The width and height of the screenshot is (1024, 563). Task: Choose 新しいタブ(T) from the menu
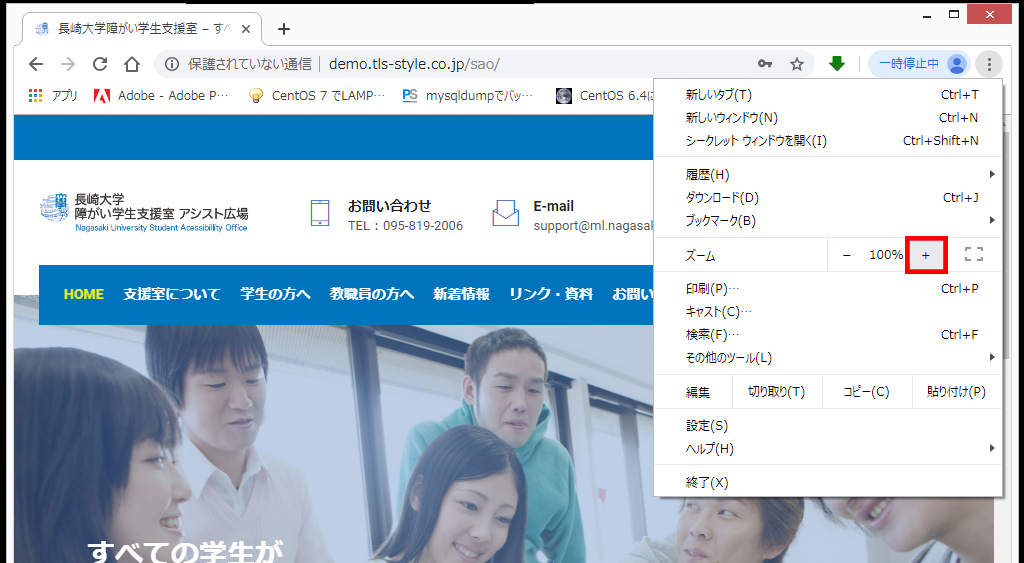(x=827, y=95)
